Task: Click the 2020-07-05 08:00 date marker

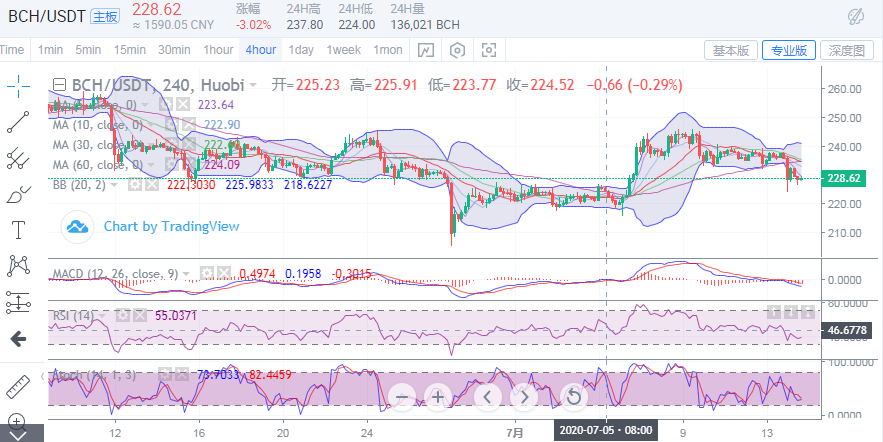Action: pos(606,431)
